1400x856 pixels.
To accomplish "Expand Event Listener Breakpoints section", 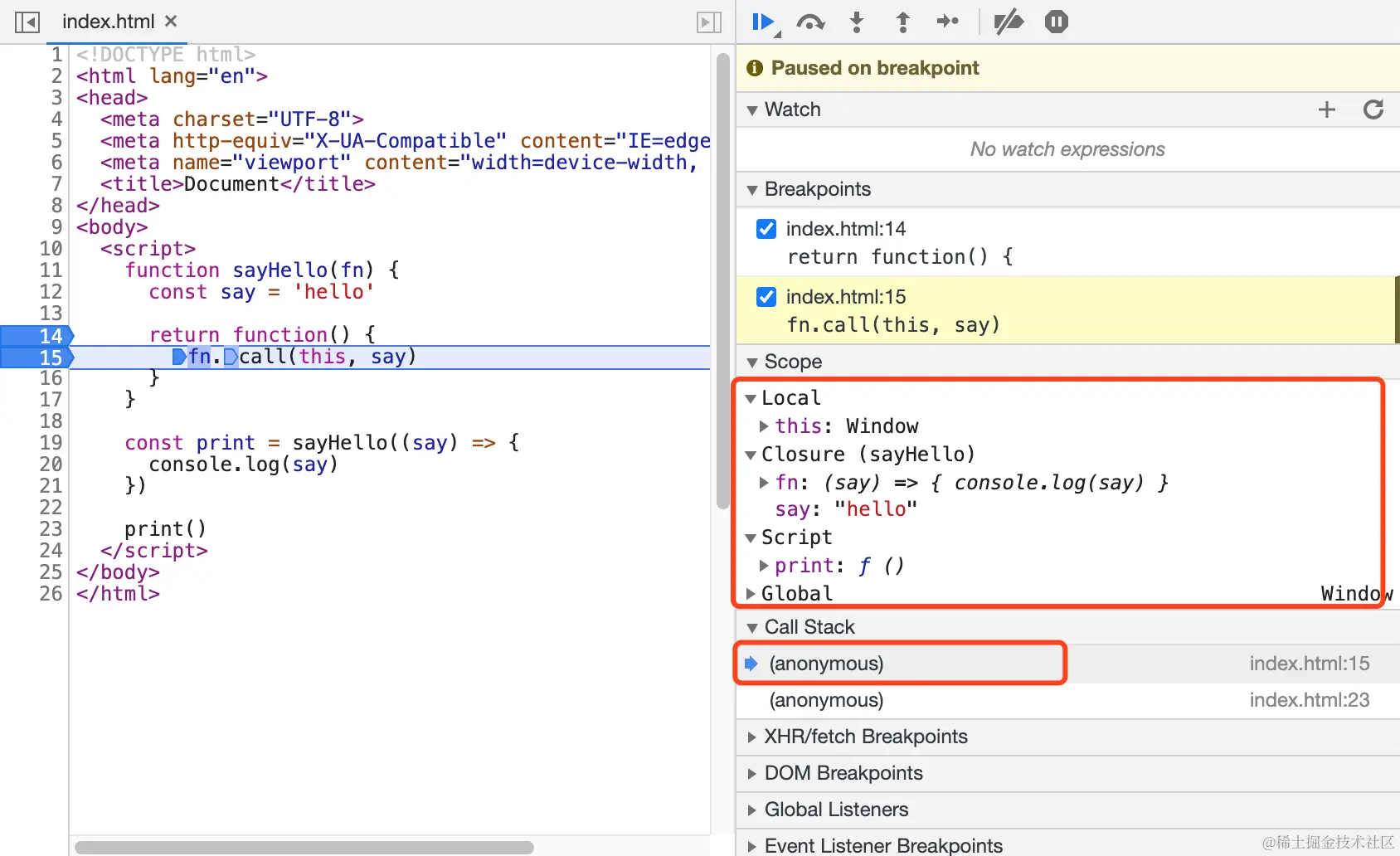I will point(752,846).
